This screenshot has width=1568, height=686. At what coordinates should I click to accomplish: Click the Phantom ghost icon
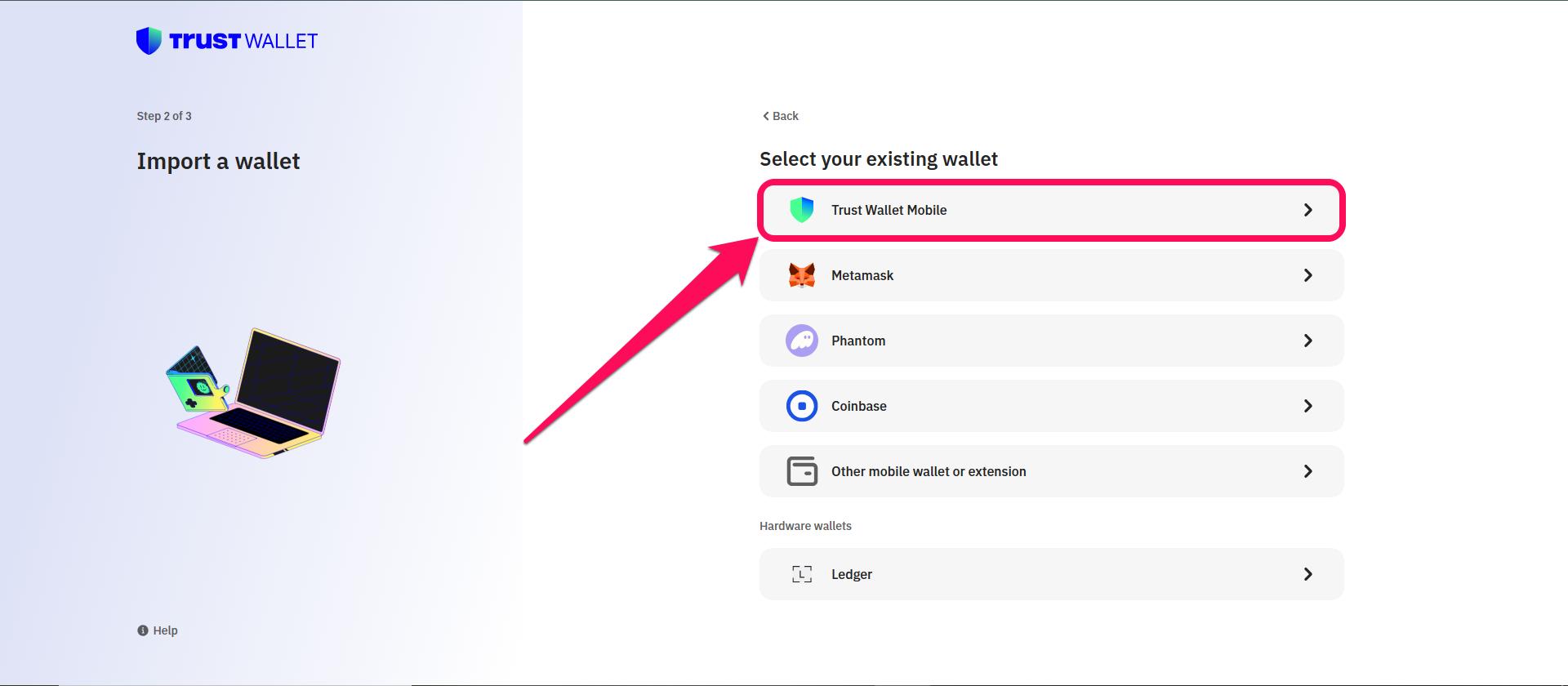coord(803,341)
